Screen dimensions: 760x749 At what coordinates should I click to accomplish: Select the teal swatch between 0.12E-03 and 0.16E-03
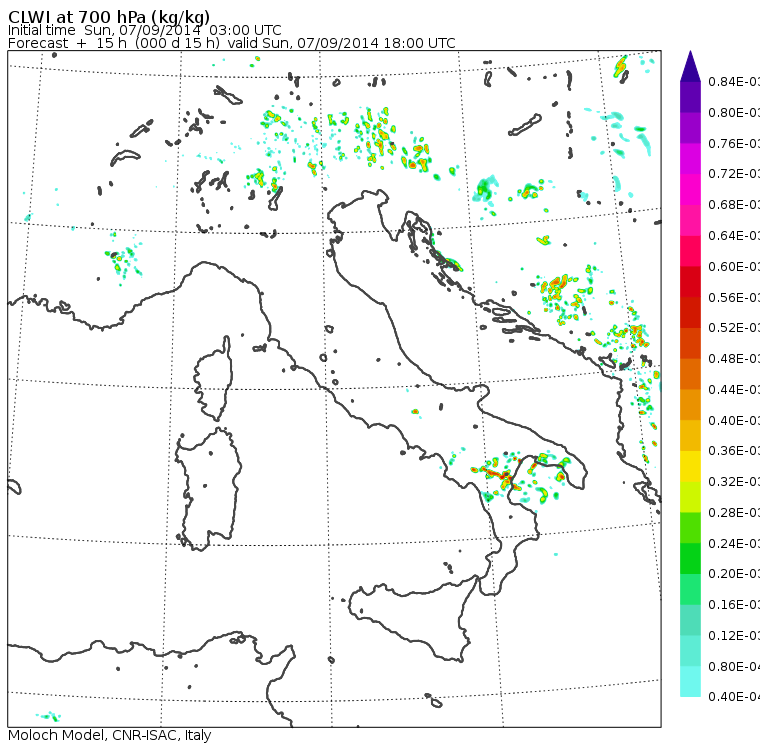pyautogui.click(x=690, y=620)
